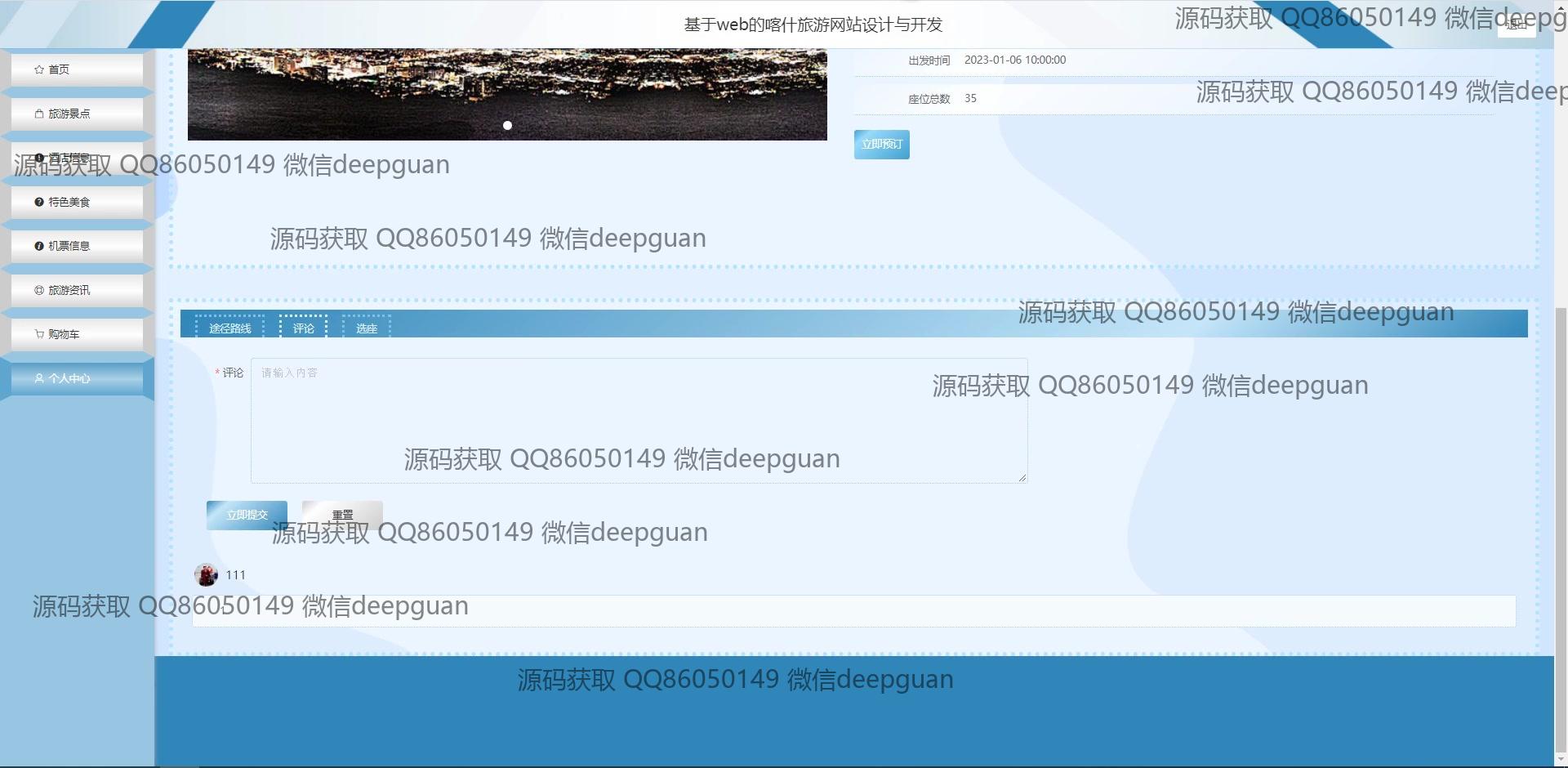Switch to the 评论 tab
Screen dimensions: 1568x768
[303, 328]
